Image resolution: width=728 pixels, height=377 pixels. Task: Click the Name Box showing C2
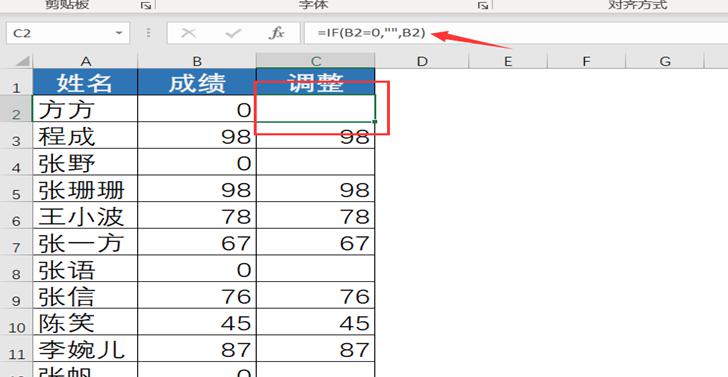[68, 33]
